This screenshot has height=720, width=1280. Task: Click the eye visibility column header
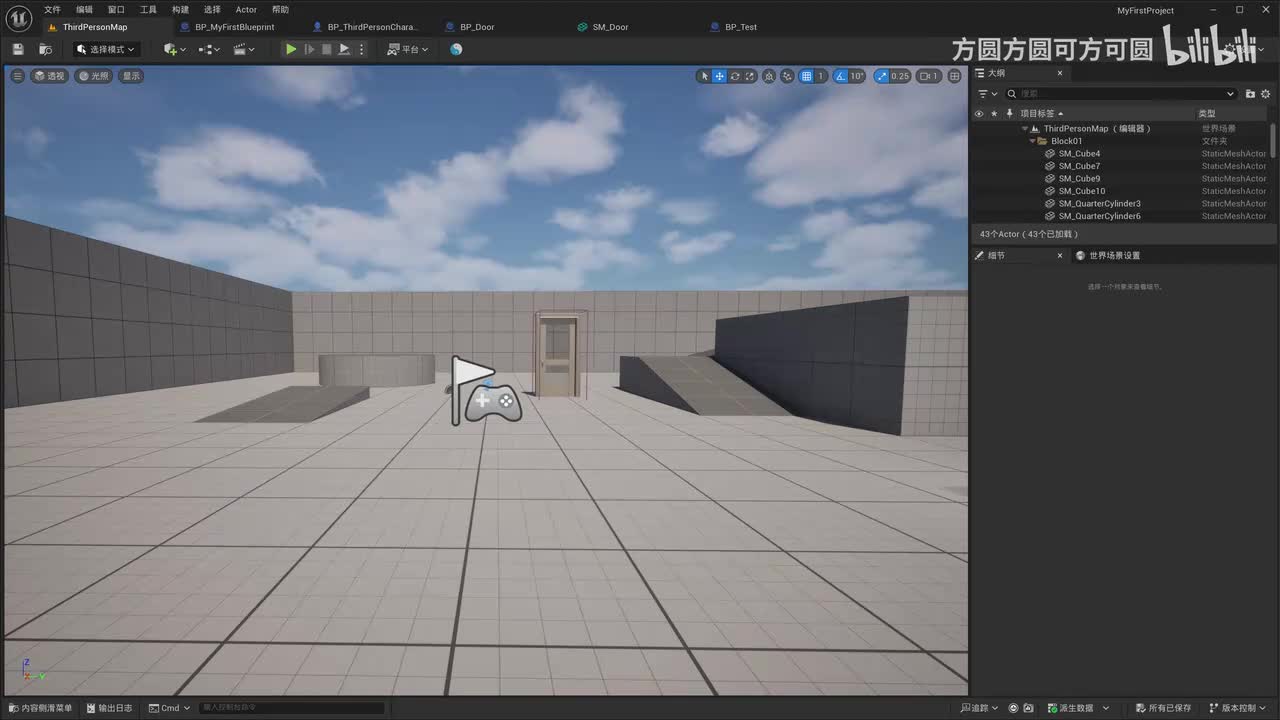click(979, 114)
